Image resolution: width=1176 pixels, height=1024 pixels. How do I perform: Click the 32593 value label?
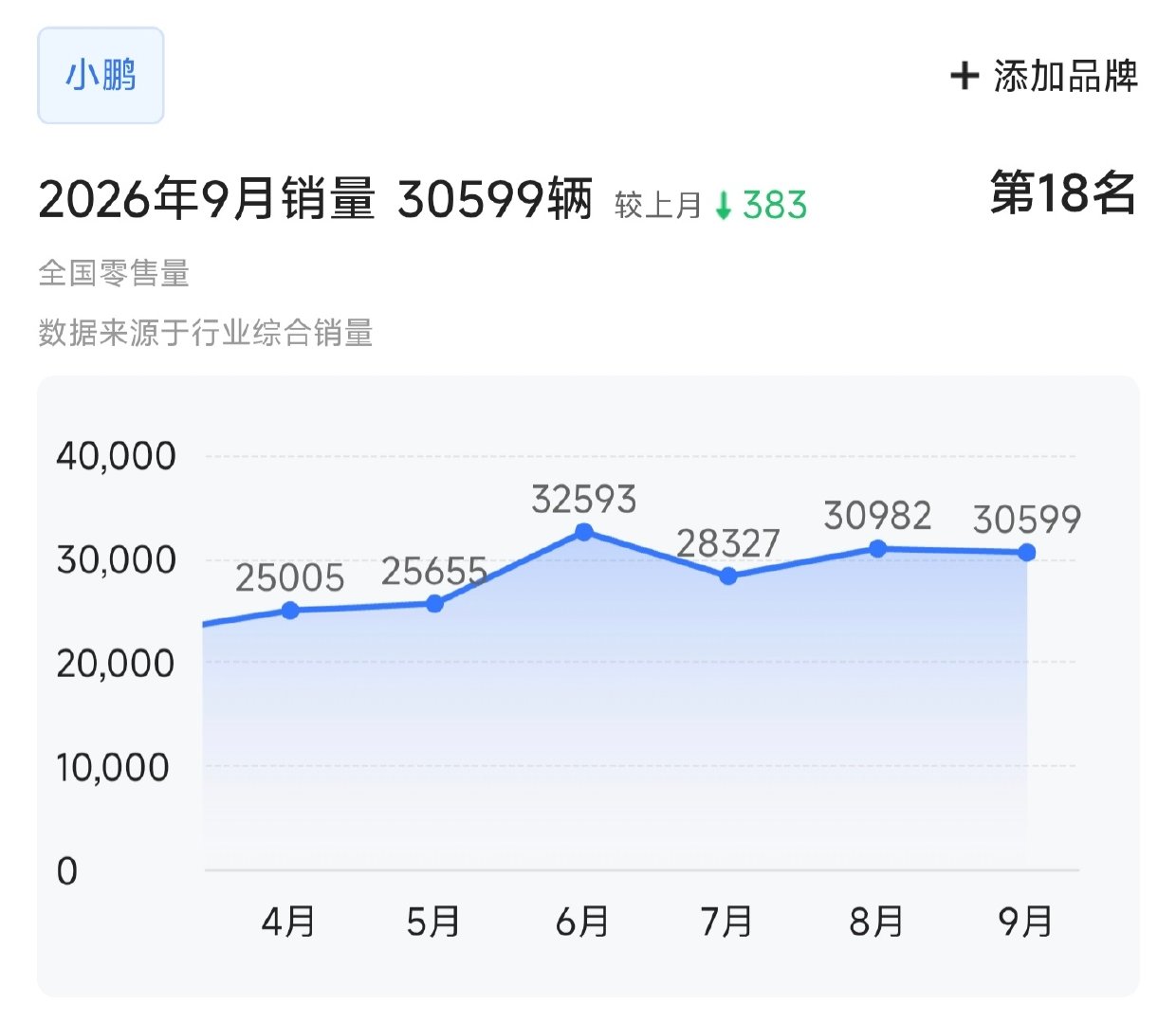tap(584, 500)
